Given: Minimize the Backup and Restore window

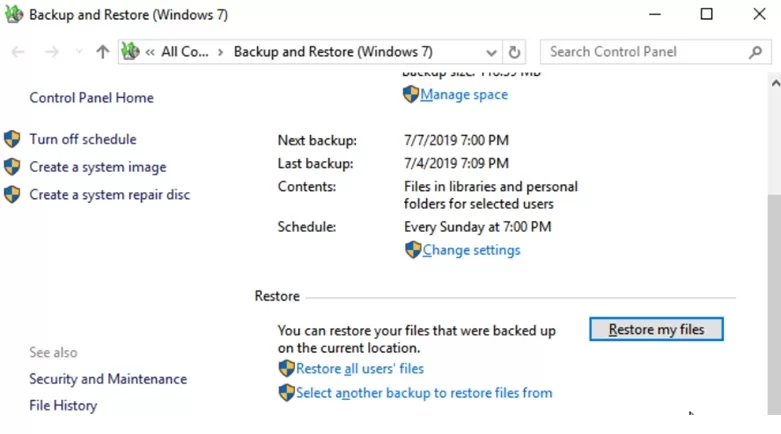Looking at the screenshot, I should click(x=655, y=14).
